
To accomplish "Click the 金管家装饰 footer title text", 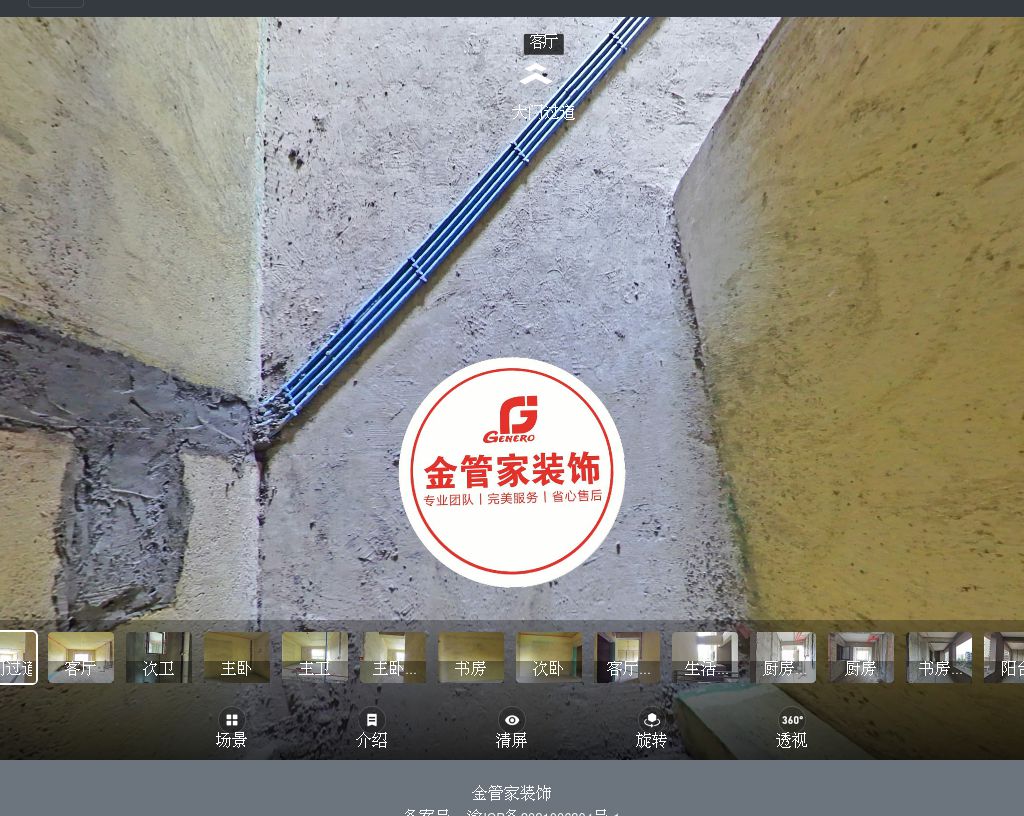I will point(511,792).
